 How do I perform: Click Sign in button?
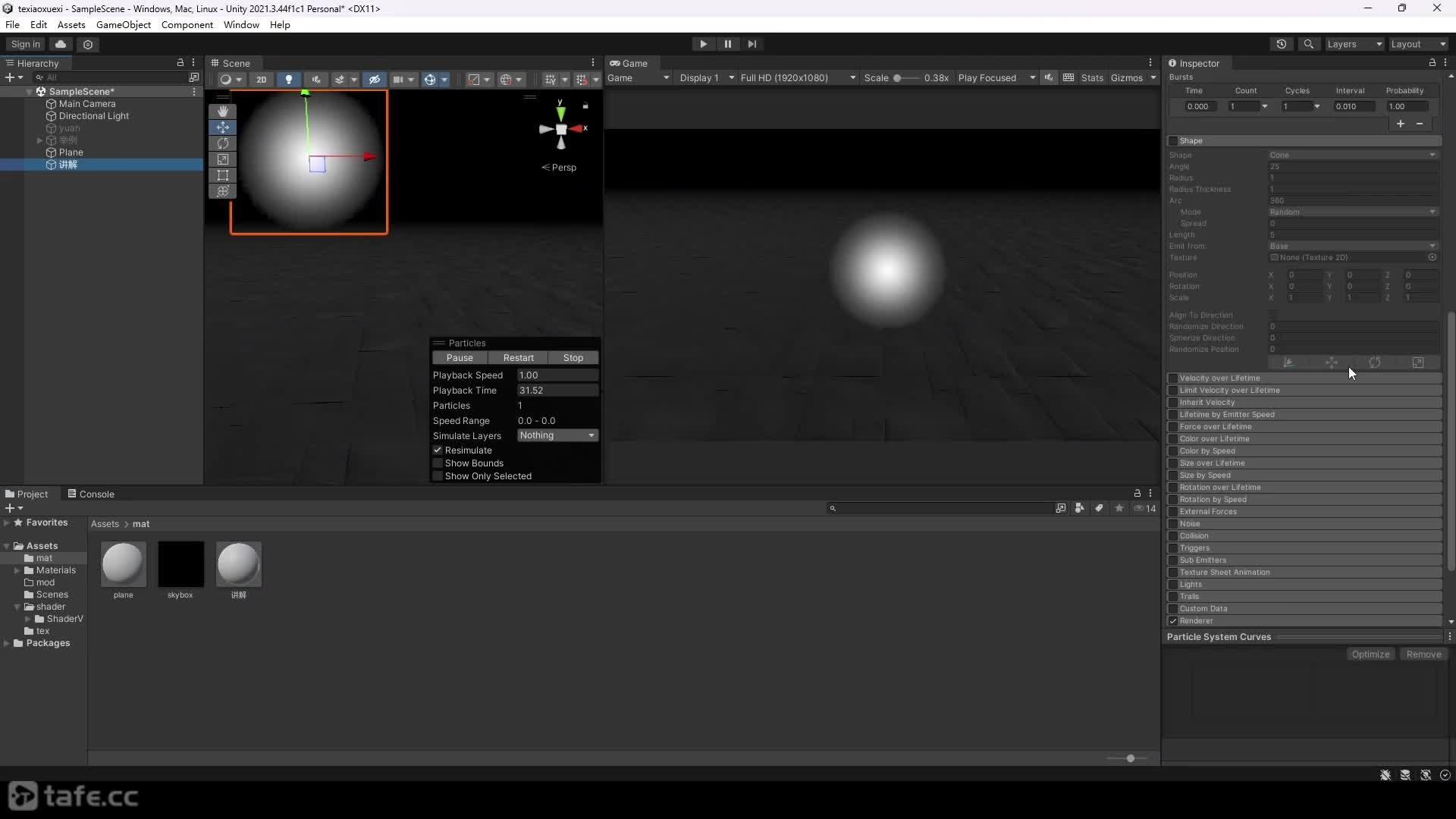[x=25, y=44]
